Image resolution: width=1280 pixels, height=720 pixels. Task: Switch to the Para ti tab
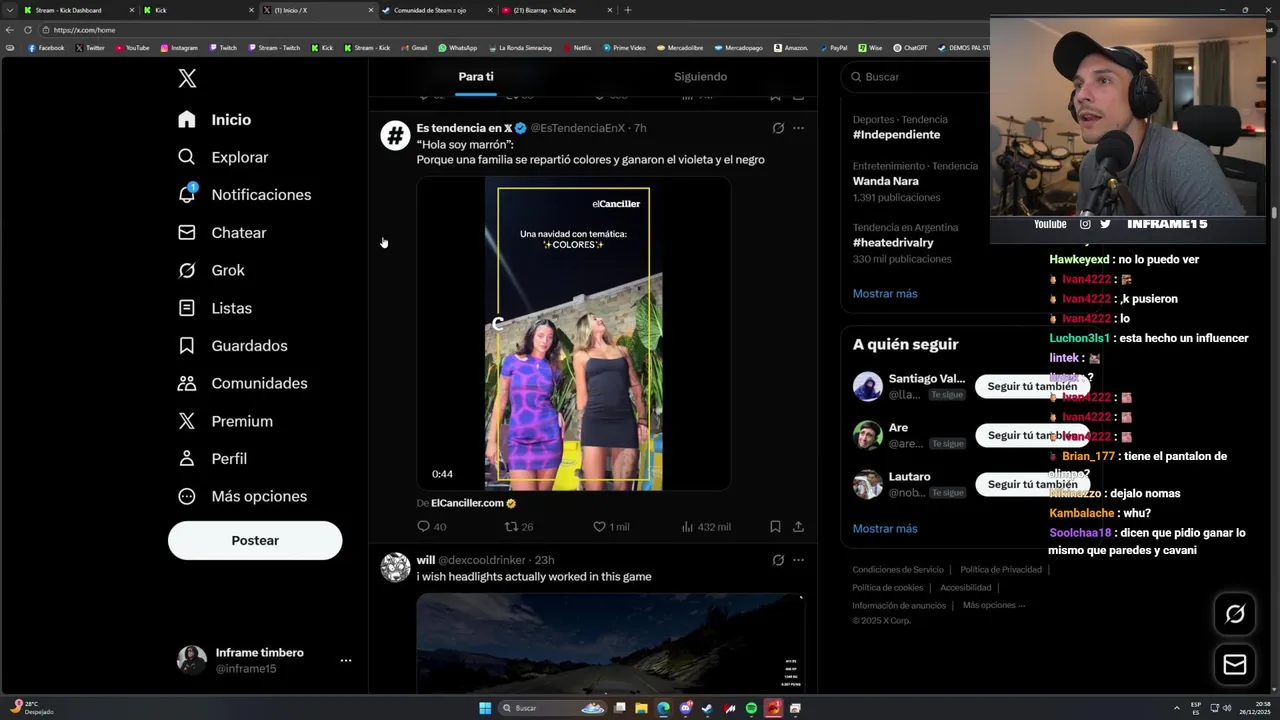click(x=476, y=77)
